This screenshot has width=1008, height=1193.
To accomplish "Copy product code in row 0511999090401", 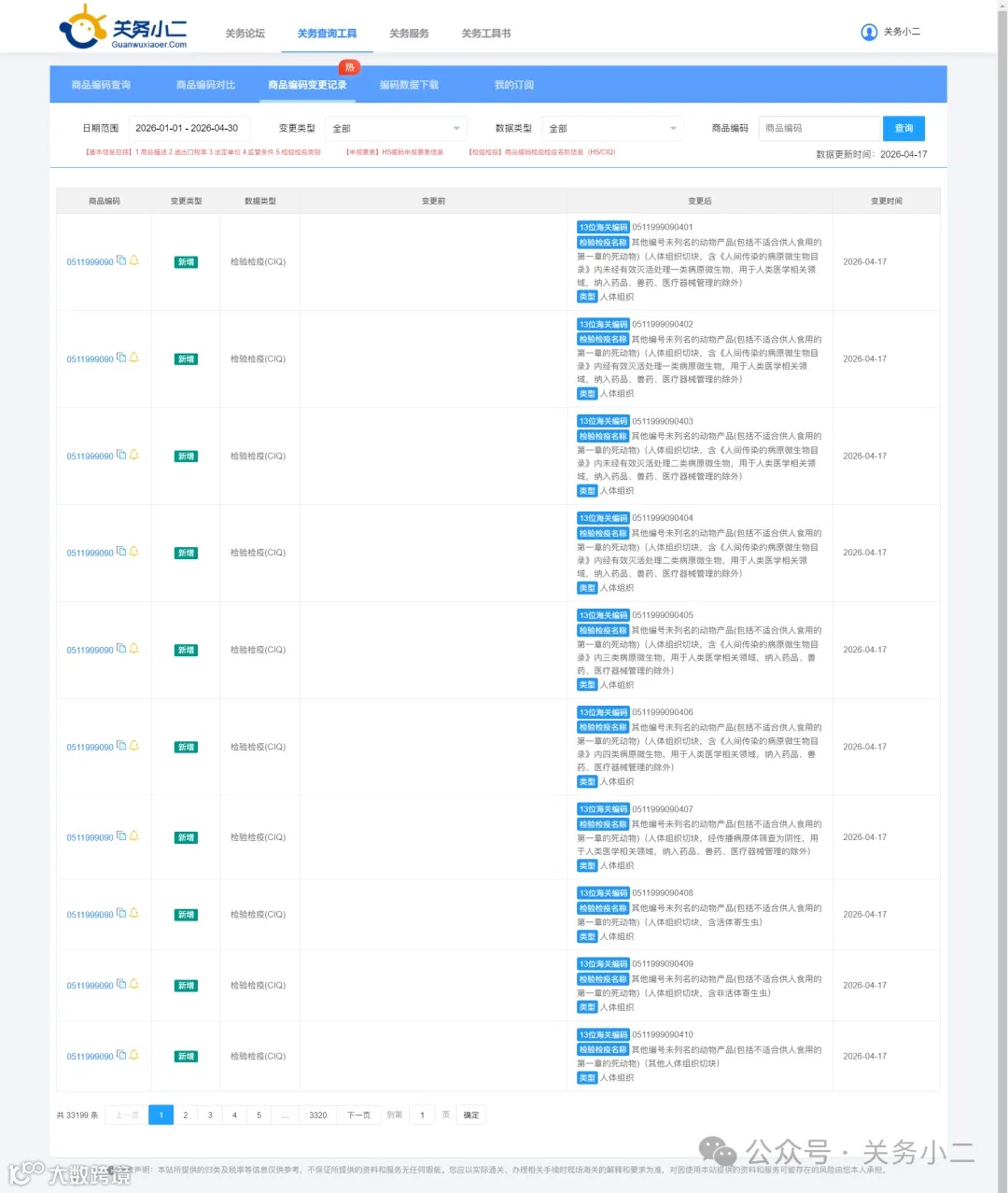I will point(121,260).
